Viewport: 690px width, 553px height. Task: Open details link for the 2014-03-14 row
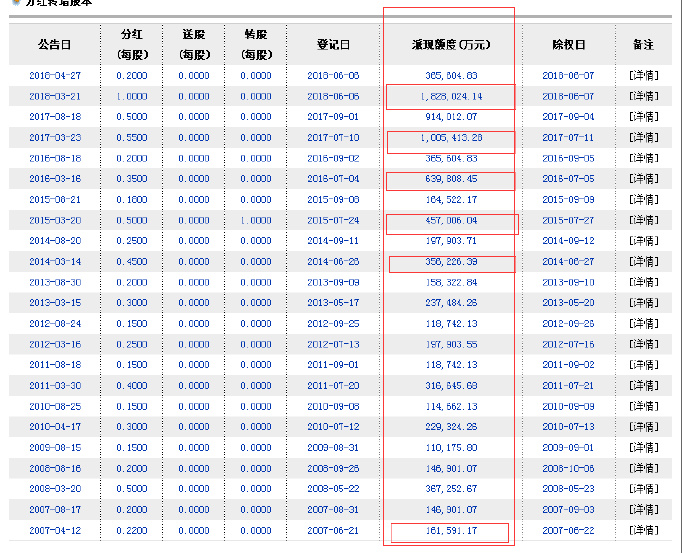pos(643,262)
